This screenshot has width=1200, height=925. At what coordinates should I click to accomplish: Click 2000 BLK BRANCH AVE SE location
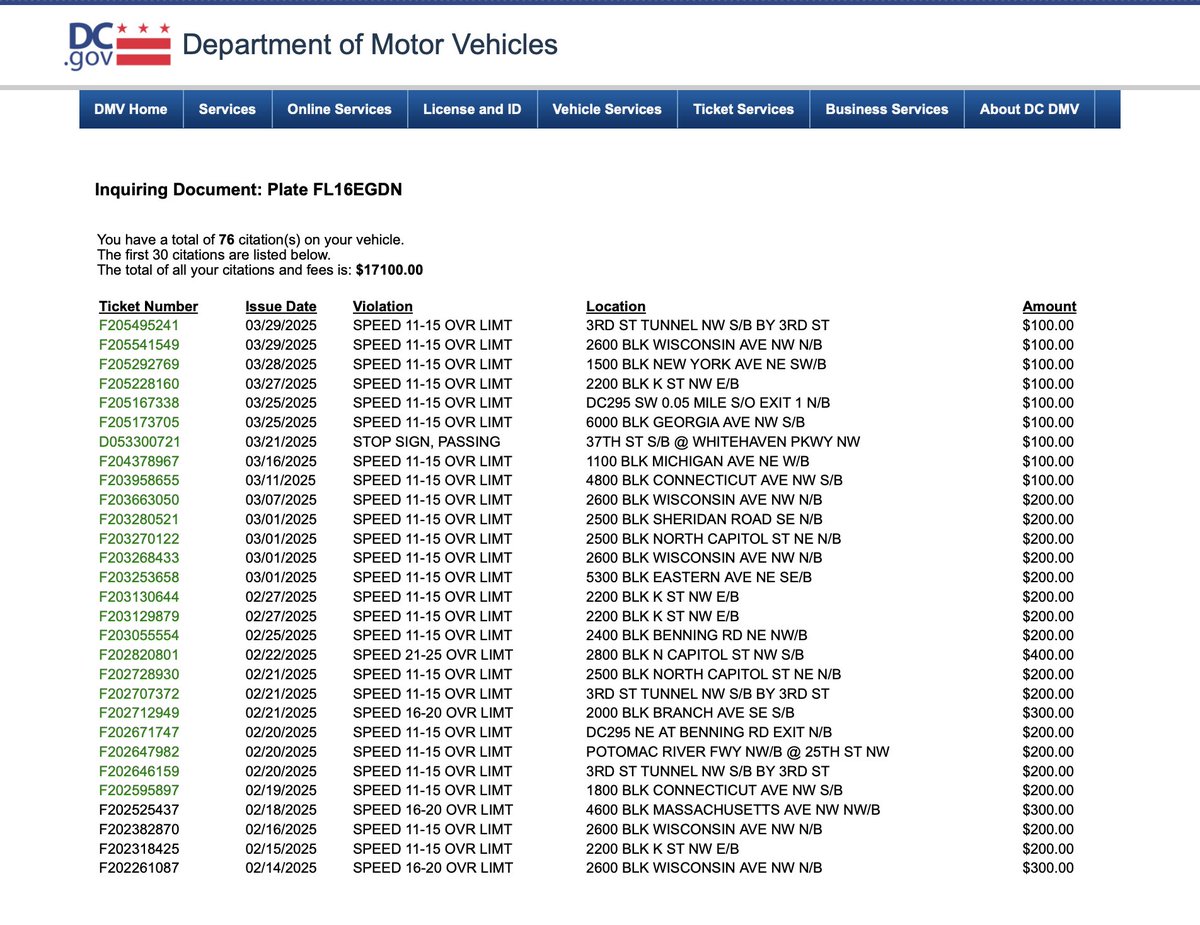point(690,713)
